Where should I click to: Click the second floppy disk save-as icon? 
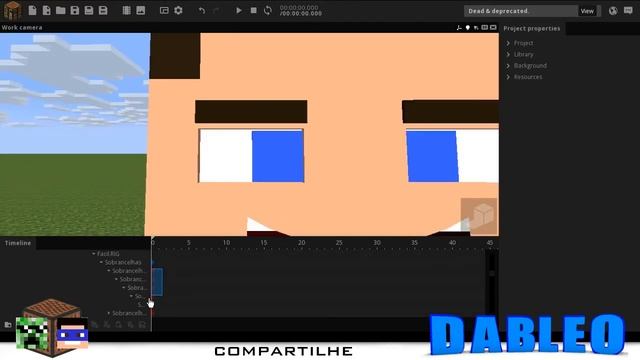89,10
